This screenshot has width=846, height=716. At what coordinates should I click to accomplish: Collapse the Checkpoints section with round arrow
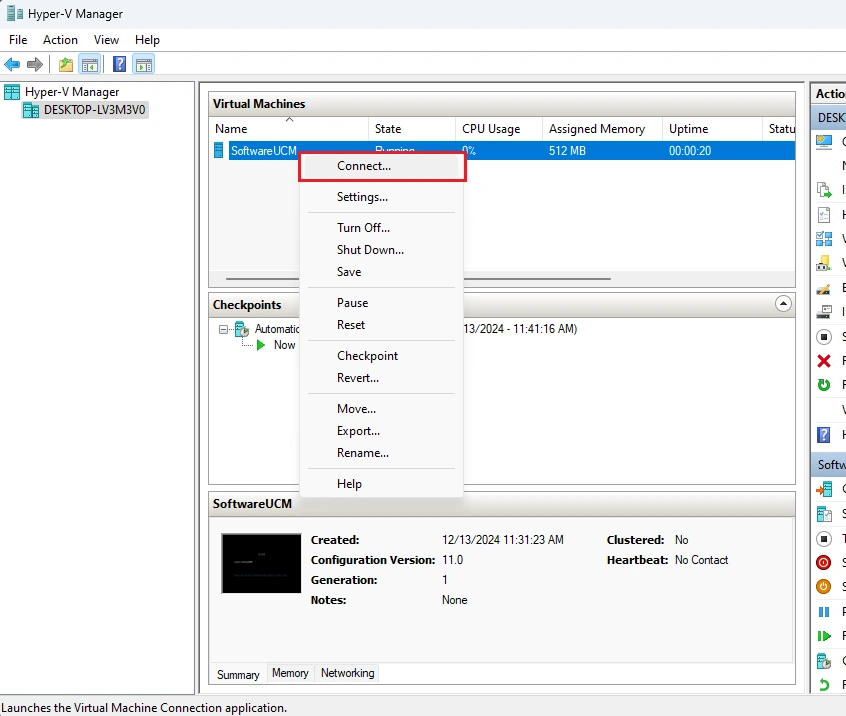tap(783, 304)
